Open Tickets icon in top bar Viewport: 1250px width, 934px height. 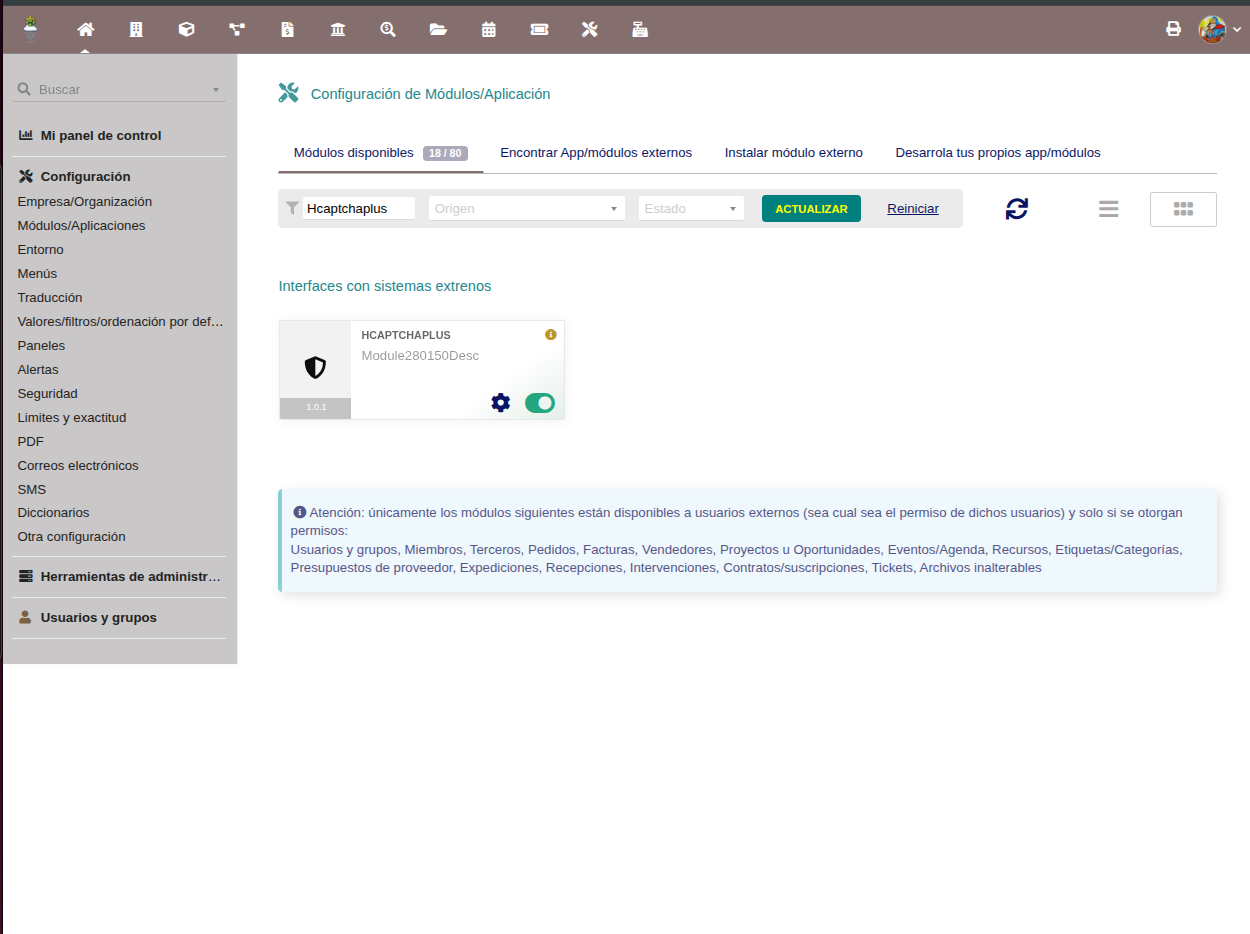539,29
